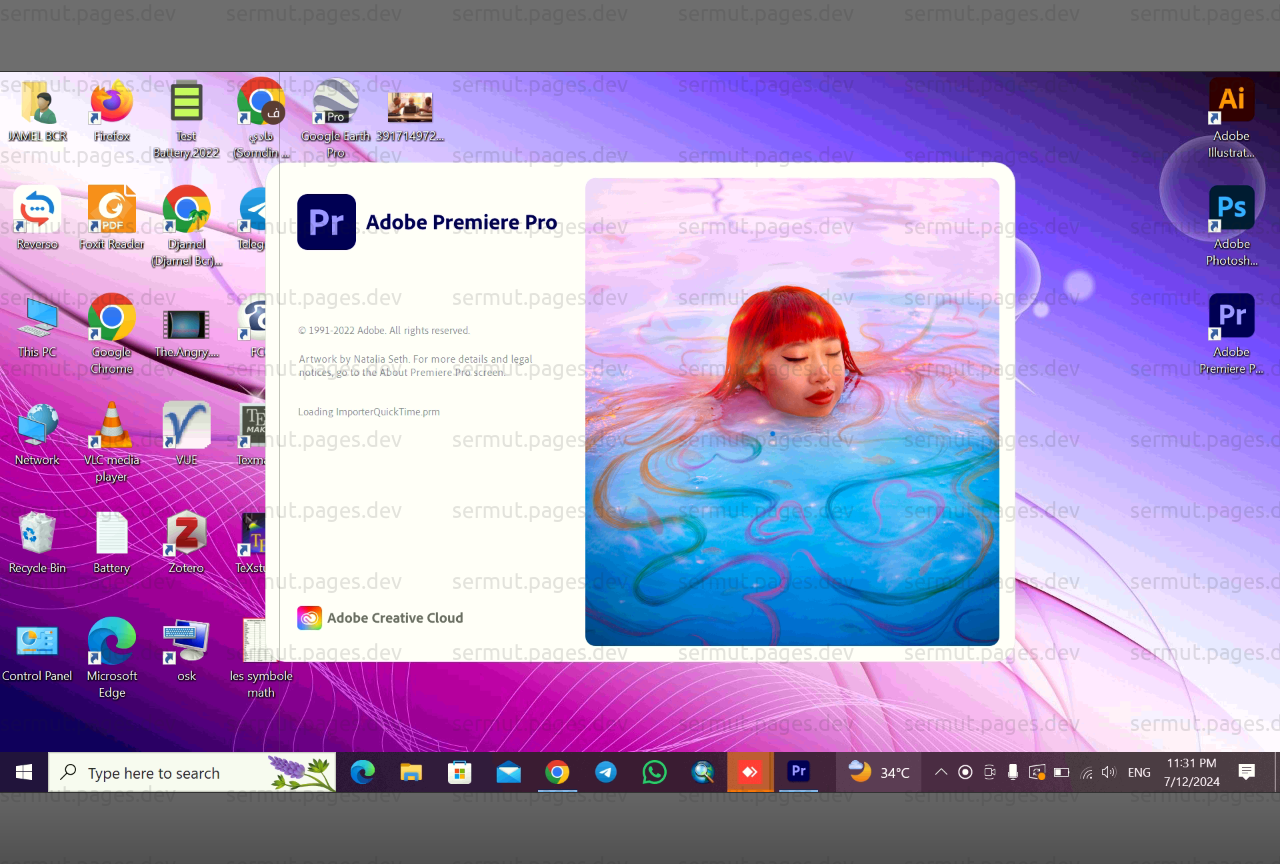Launch the Adobe Premiere Pro desktop shortcut
The width and height of the screenshot is (1280, 864).
tap(1231, 316)
